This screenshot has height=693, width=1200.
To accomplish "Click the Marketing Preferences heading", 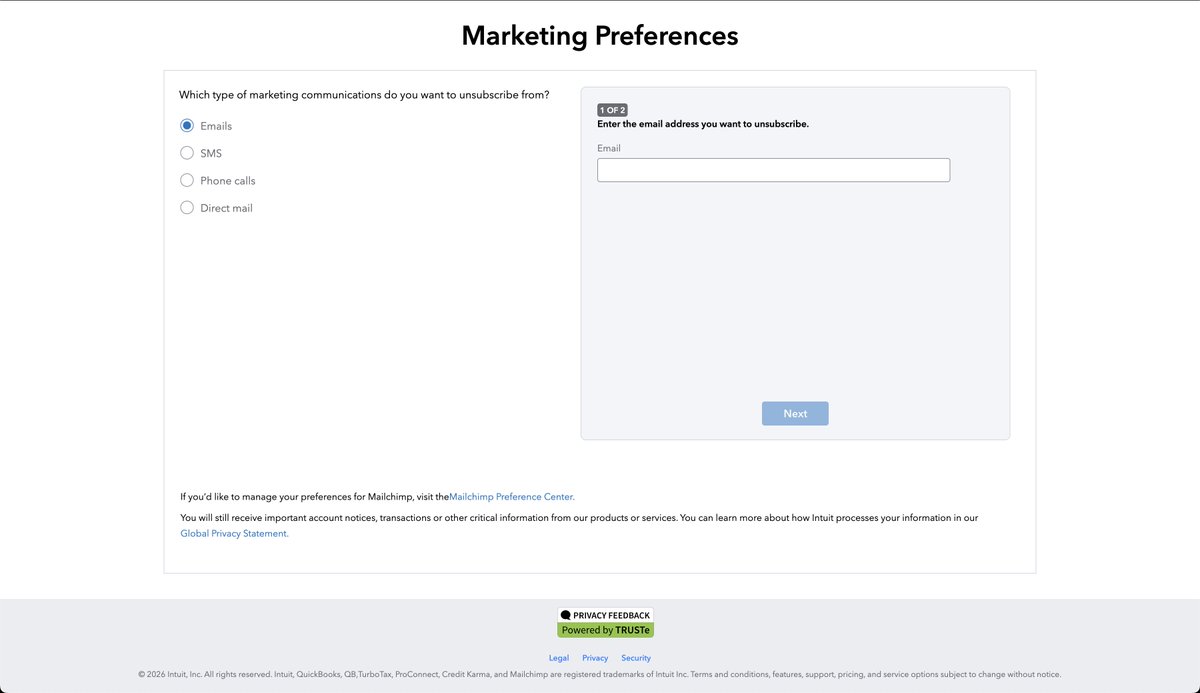I will [600, 36].
